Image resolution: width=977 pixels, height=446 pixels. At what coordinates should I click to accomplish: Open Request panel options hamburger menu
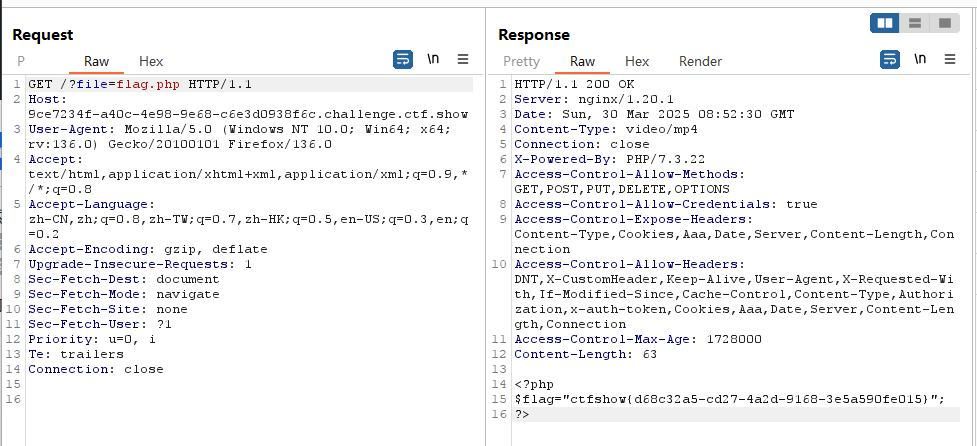tap(463, 60)
